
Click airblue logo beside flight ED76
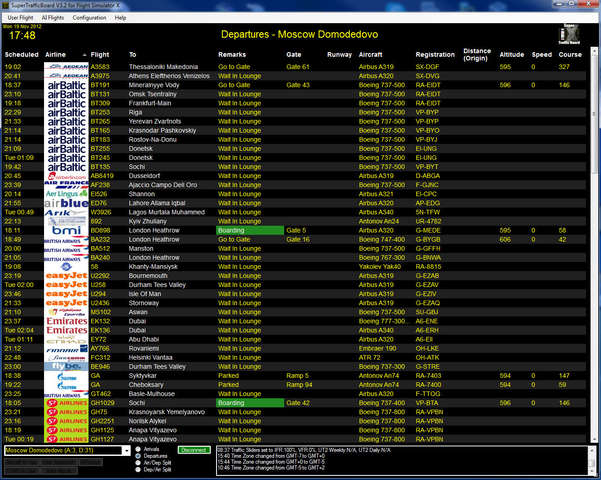[x=66, y=203]
